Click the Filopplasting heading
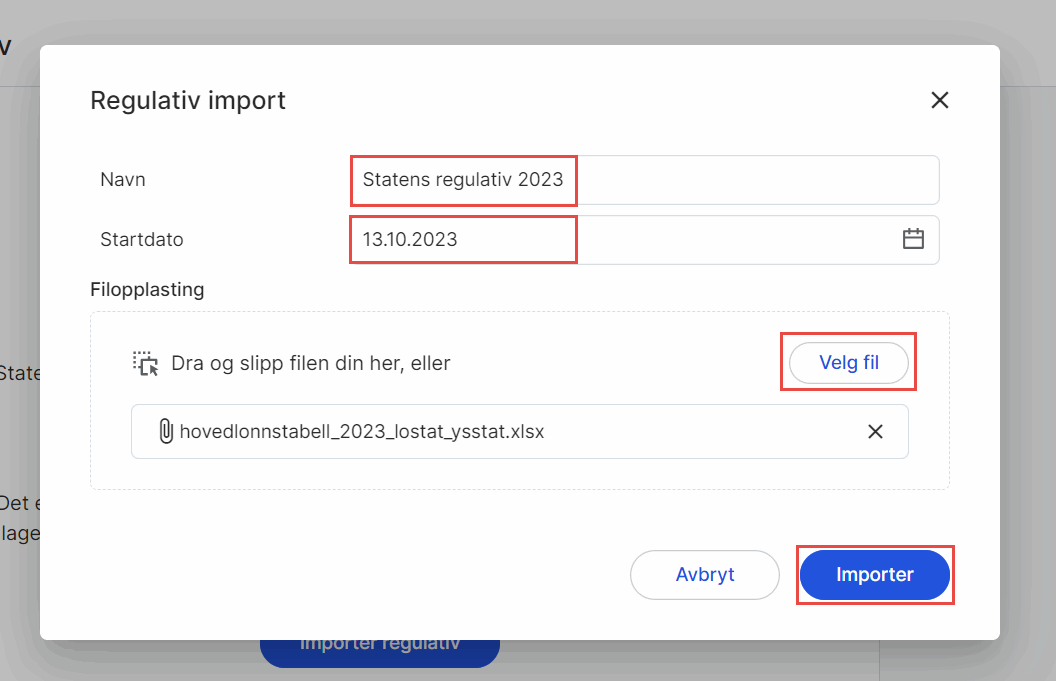The image size is (1056, 681). pyautogui.click(x=147, y=290)
